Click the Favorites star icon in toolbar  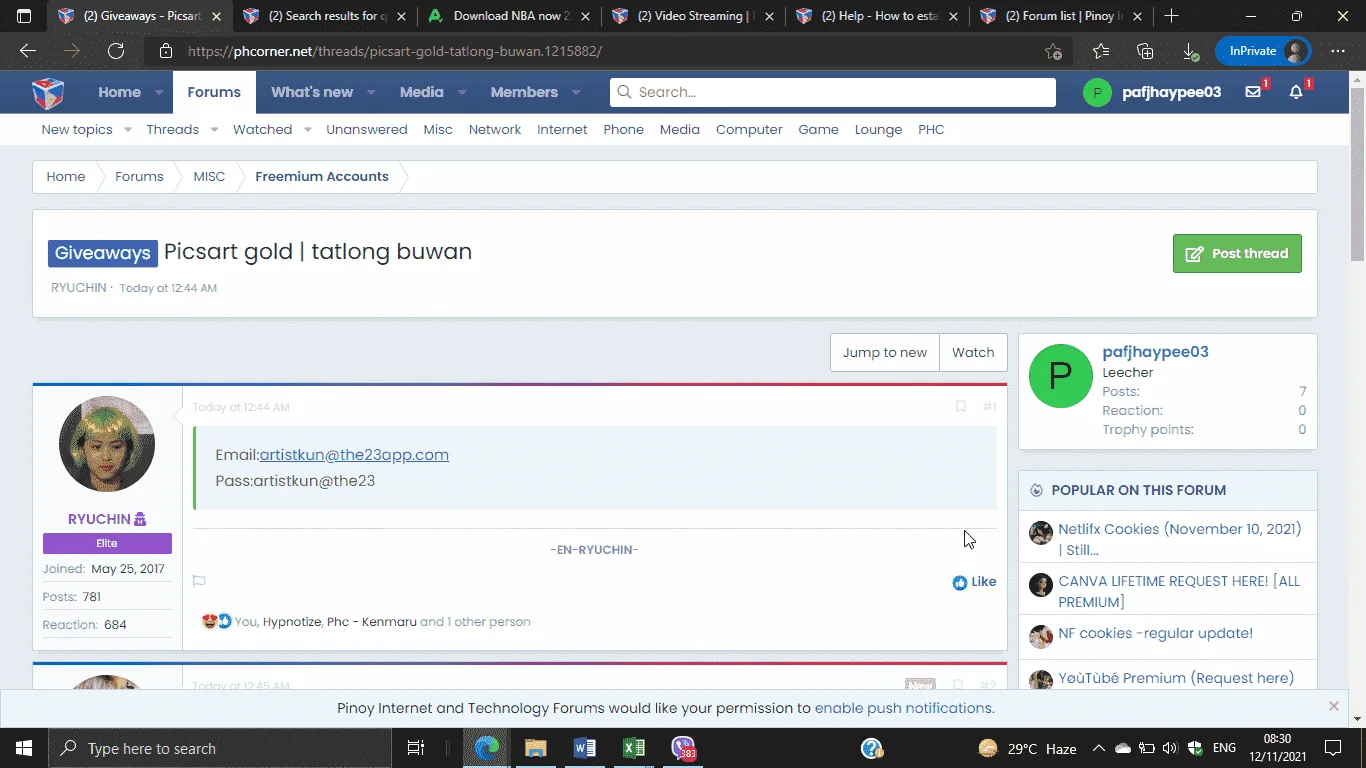(1101, 51)
